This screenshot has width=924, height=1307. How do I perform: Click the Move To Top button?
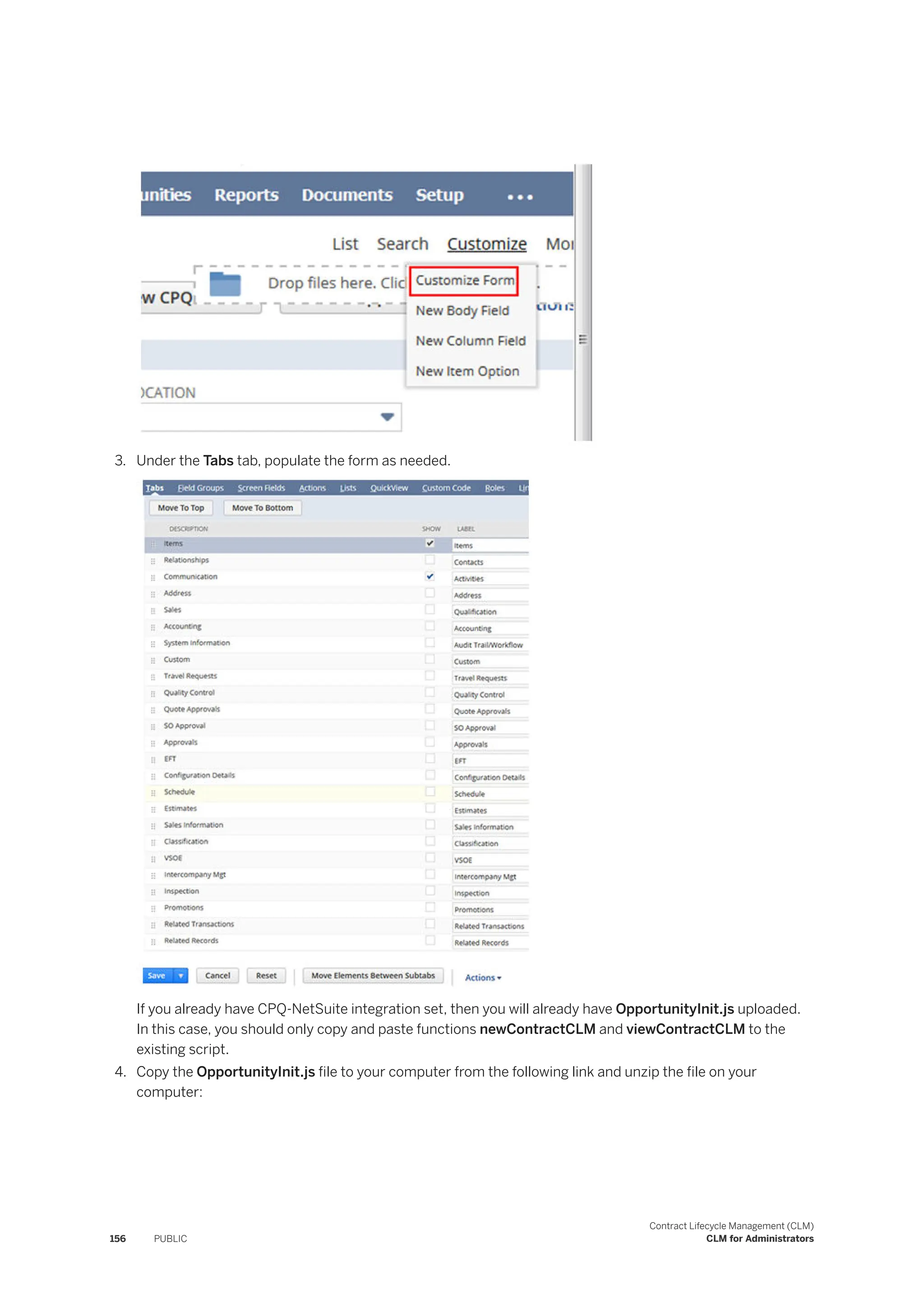[181, 508]
